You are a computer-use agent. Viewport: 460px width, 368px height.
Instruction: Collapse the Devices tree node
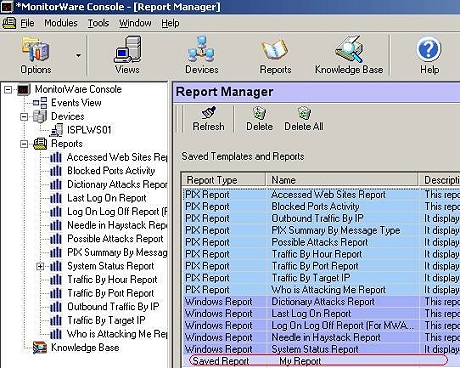coord(24,117)
